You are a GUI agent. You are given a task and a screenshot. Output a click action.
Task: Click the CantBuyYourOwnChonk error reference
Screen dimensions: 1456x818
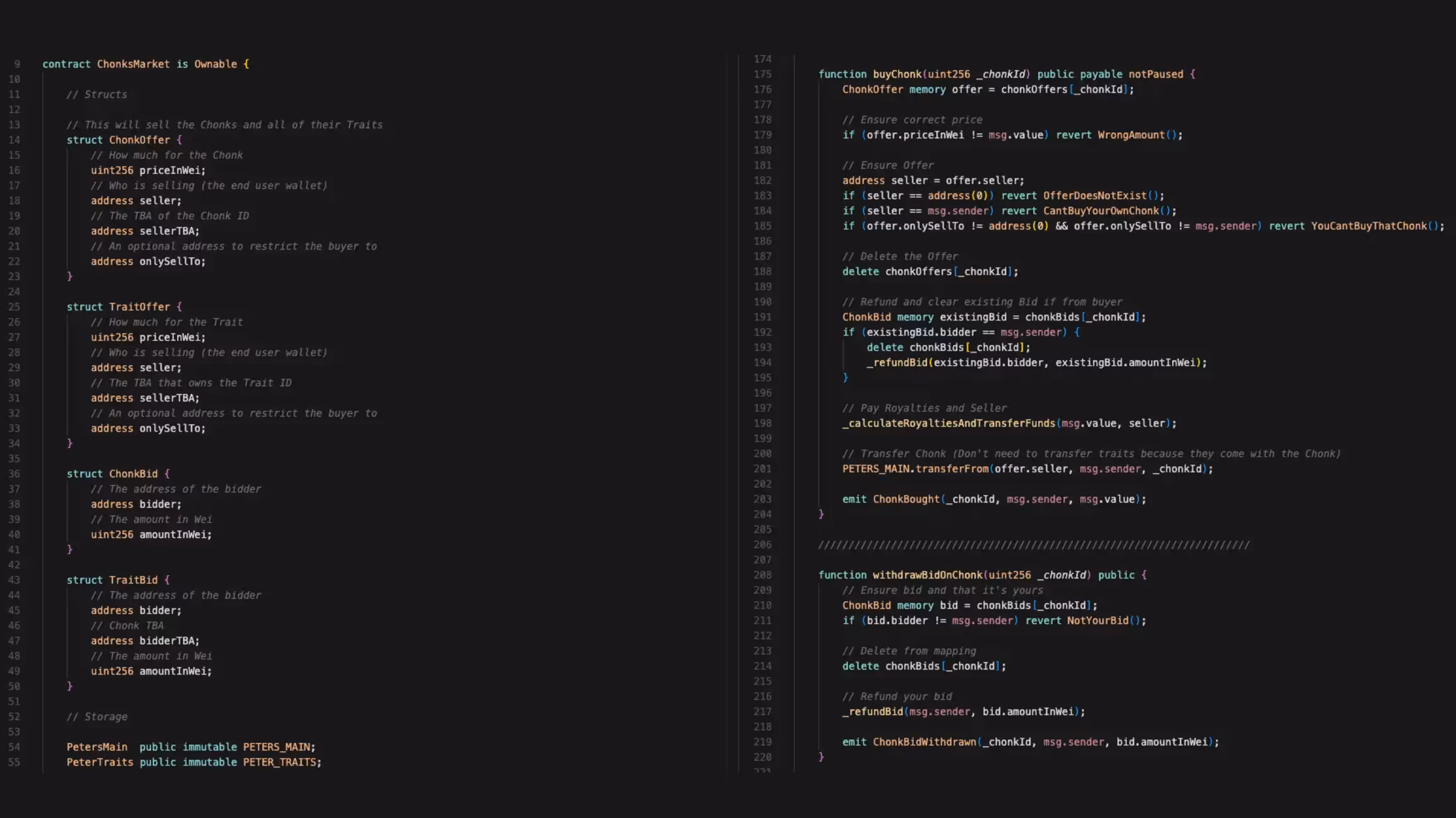1100,211
